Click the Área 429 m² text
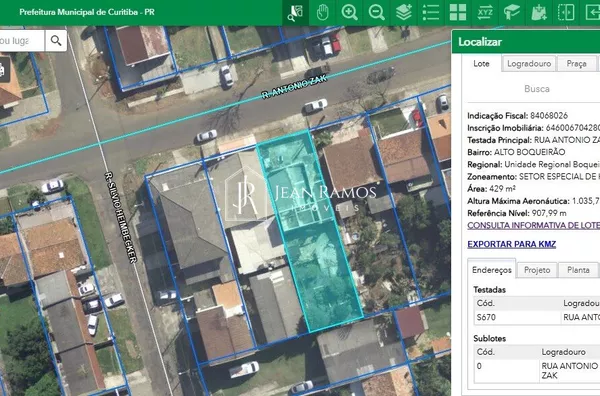This screenshot has width=600, height=396. click(491, 189)
